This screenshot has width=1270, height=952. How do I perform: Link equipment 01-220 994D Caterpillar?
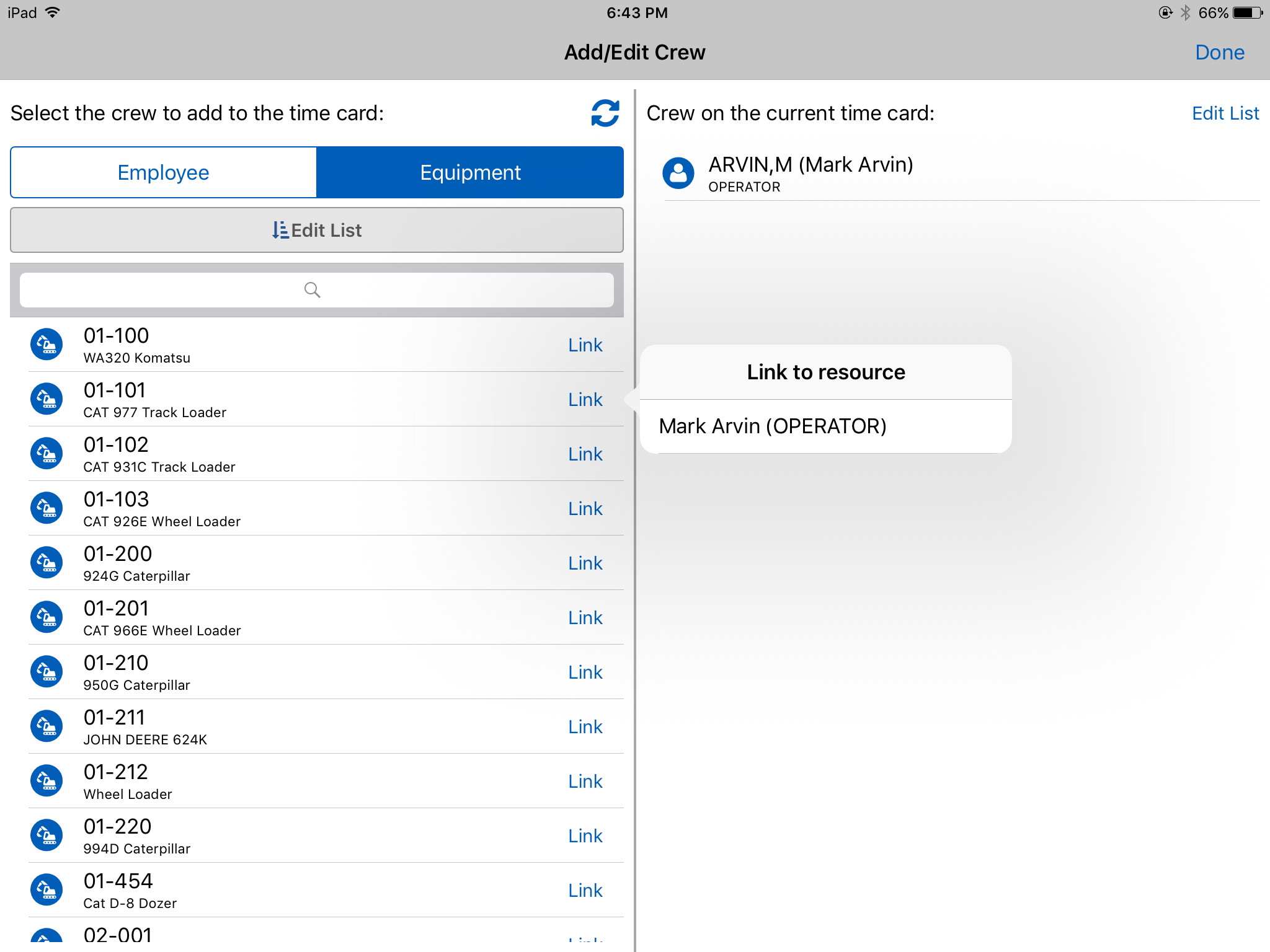tap(585, 836)
